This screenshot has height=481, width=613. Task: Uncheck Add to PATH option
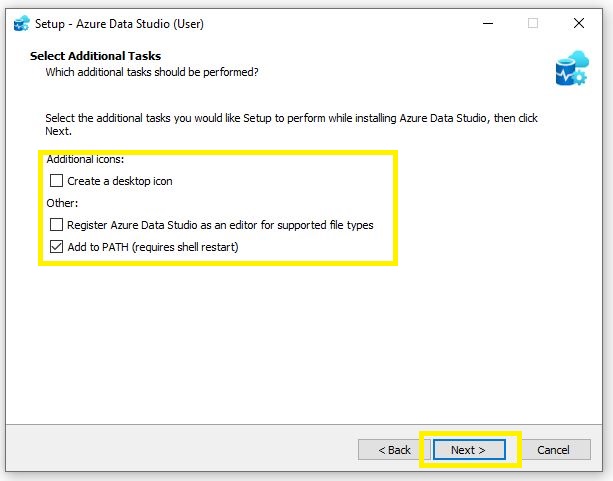[x=56, y=247]
